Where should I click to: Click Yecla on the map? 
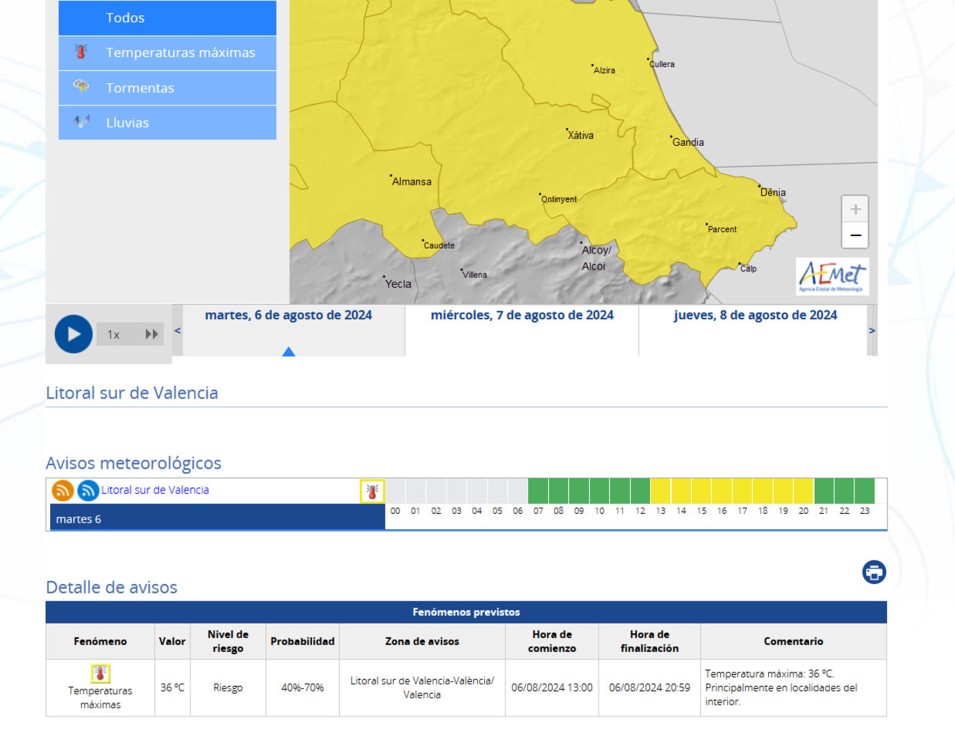tap(398, 283)
